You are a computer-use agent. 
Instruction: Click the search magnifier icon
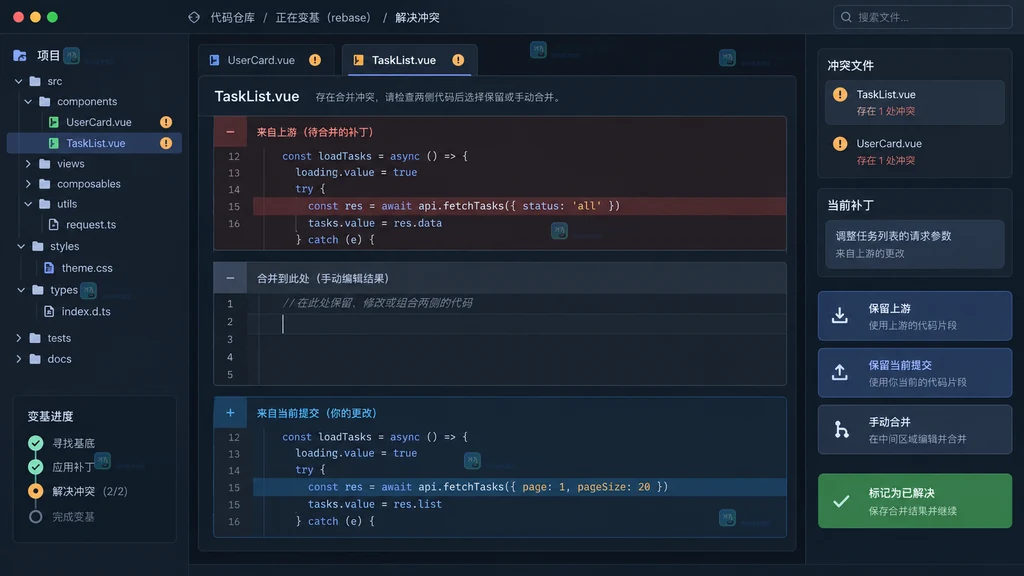tap(846, 17)
